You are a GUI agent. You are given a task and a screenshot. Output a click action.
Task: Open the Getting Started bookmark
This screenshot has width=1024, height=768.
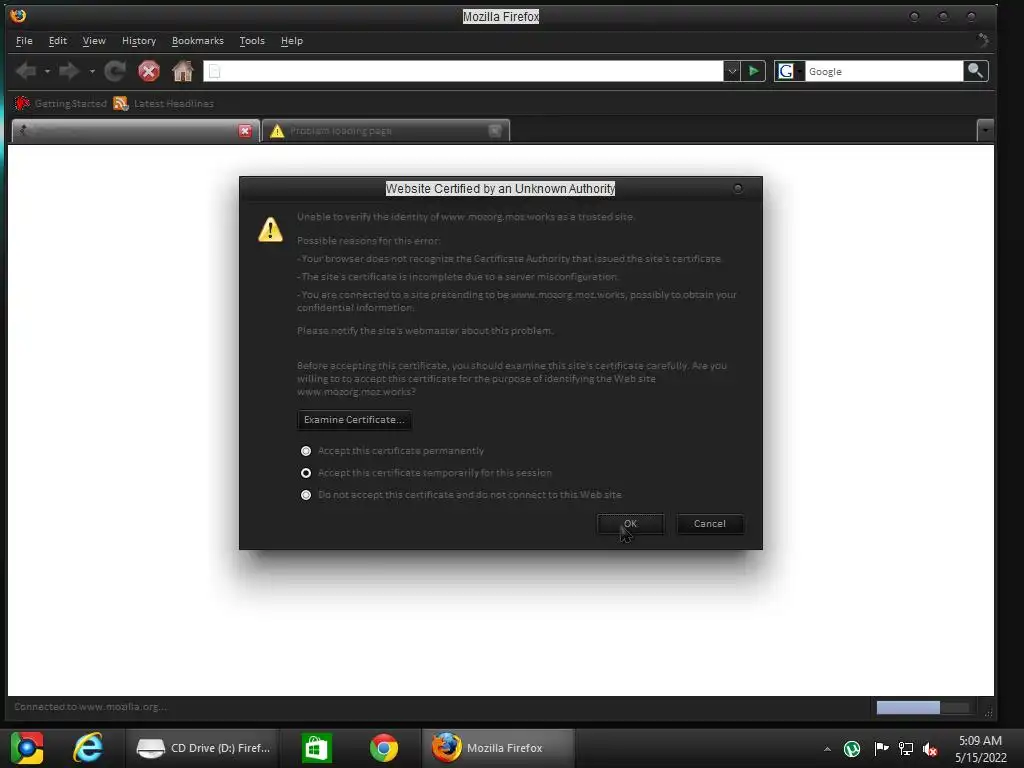[x=61, y=103]
